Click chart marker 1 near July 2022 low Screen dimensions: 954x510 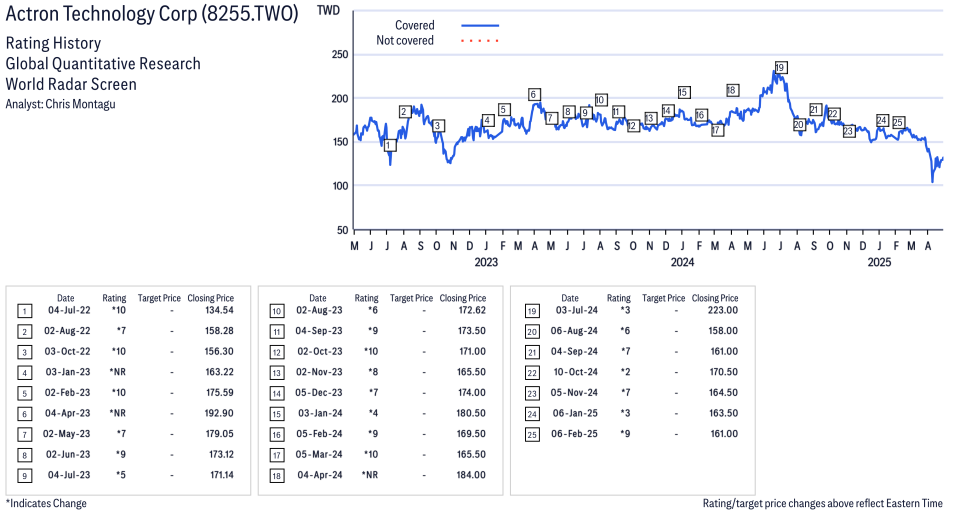(x=390, y=145)
